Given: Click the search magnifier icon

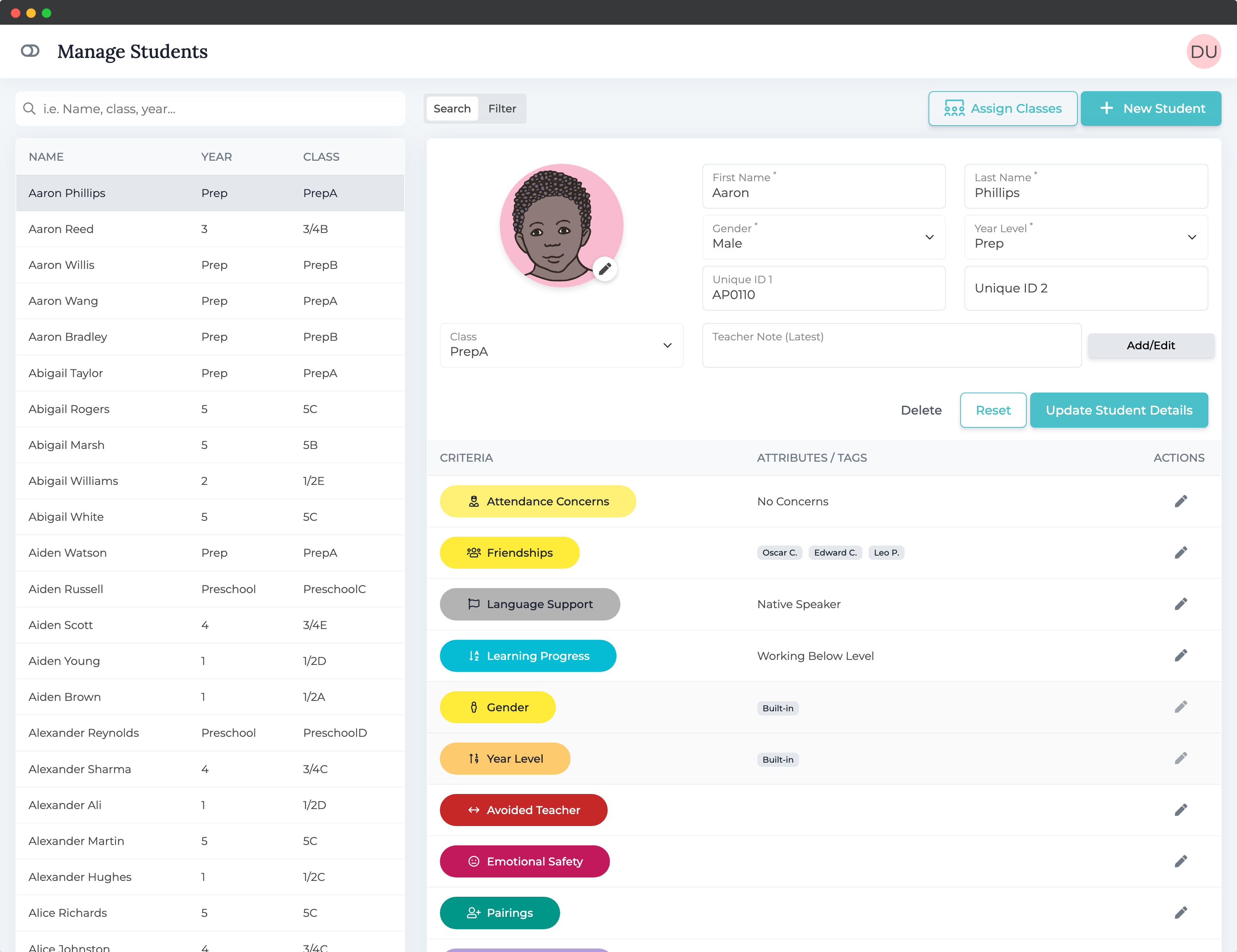Looking at the screenshot, I should 29,108.
